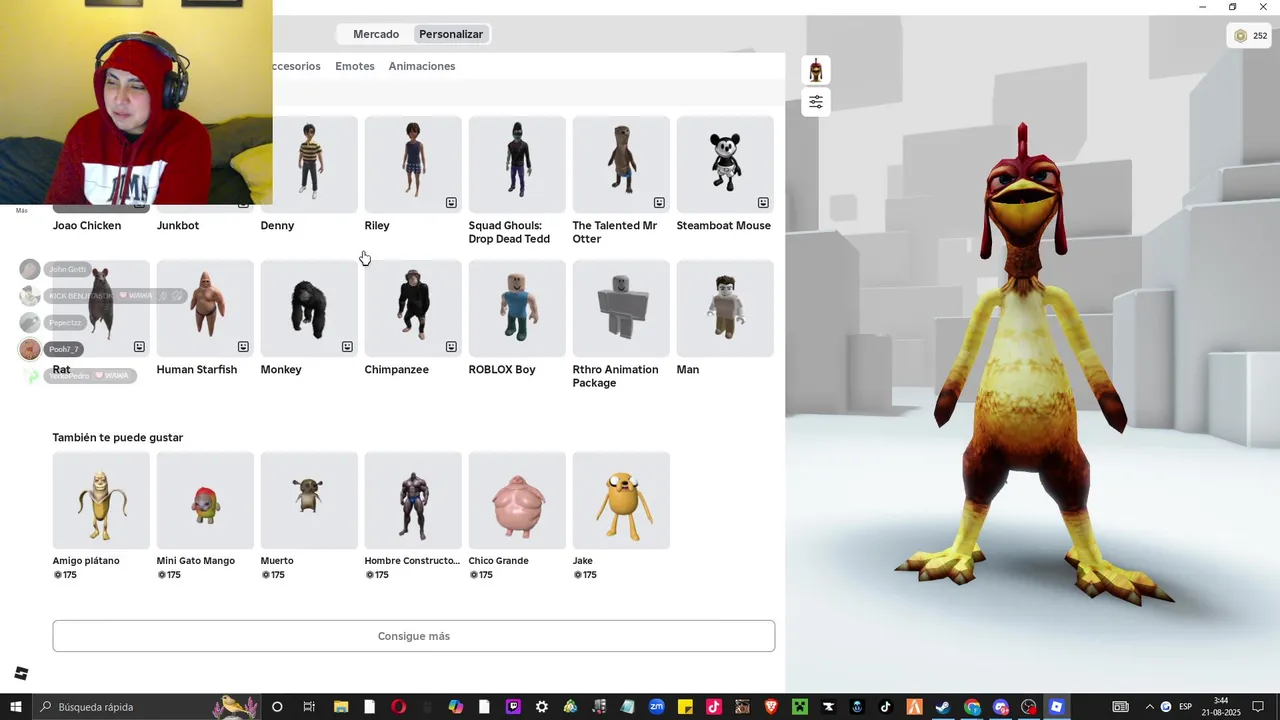Image resolution: width=1280 pixels, height=720 pixels.
Task: Click the Consigue más button
Action: (414, 636)
